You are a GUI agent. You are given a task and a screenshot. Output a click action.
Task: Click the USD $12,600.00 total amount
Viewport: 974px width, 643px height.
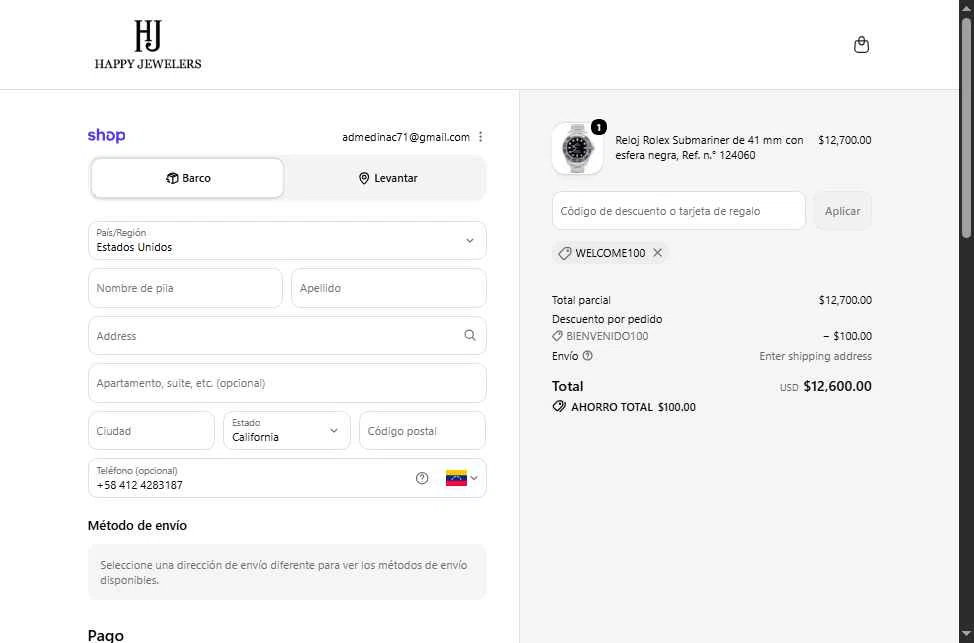(826, 386)
